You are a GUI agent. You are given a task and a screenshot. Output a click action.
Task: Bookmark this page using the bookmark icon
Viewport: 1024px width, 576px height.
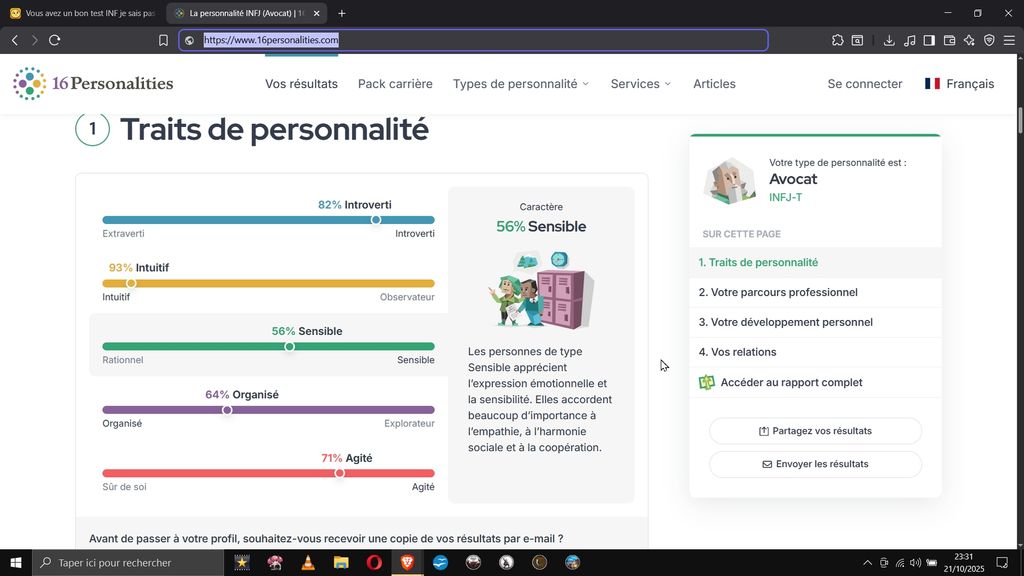[x=163, y=40]
